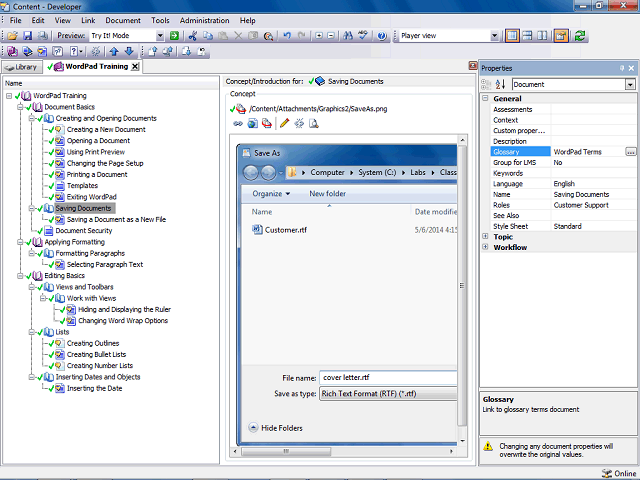Image resolution: width=640 pixels, height=480 pixels.
Task: Click the Move Down blue arrow
Action: (x=129, y=51)
